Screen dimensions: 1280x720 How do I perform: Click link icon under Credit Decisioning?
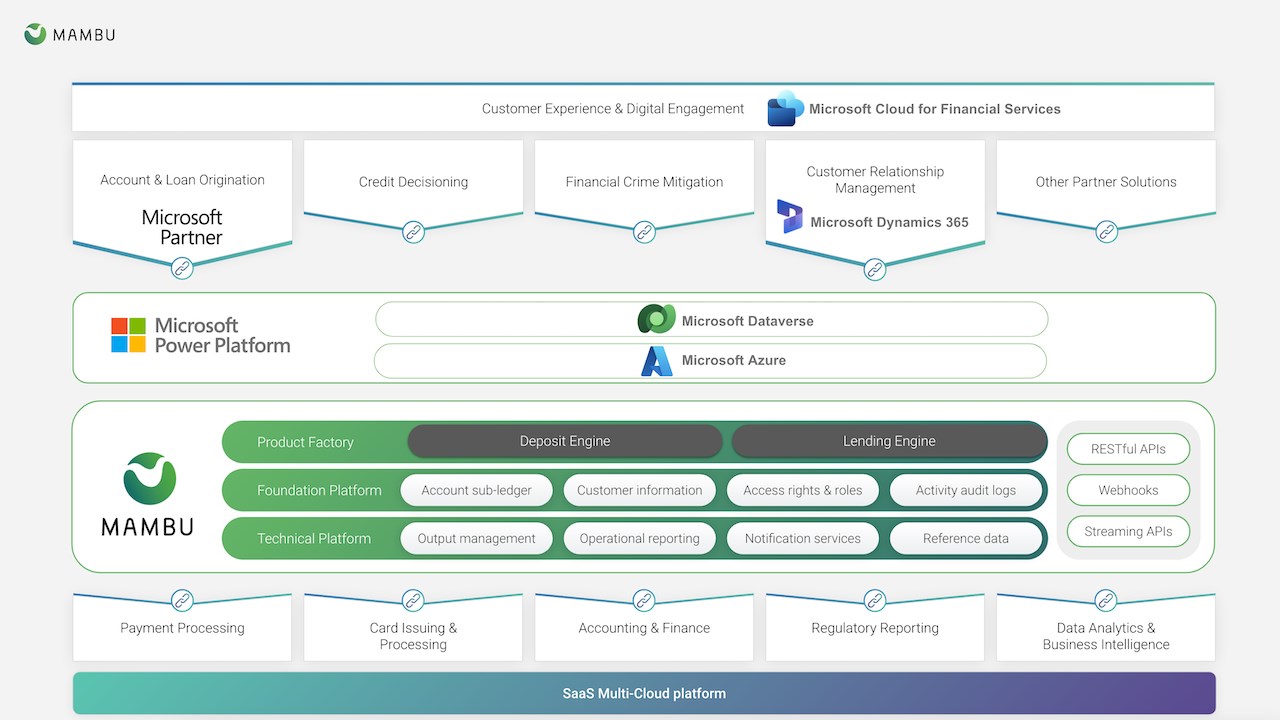click(x=413, y=232)
